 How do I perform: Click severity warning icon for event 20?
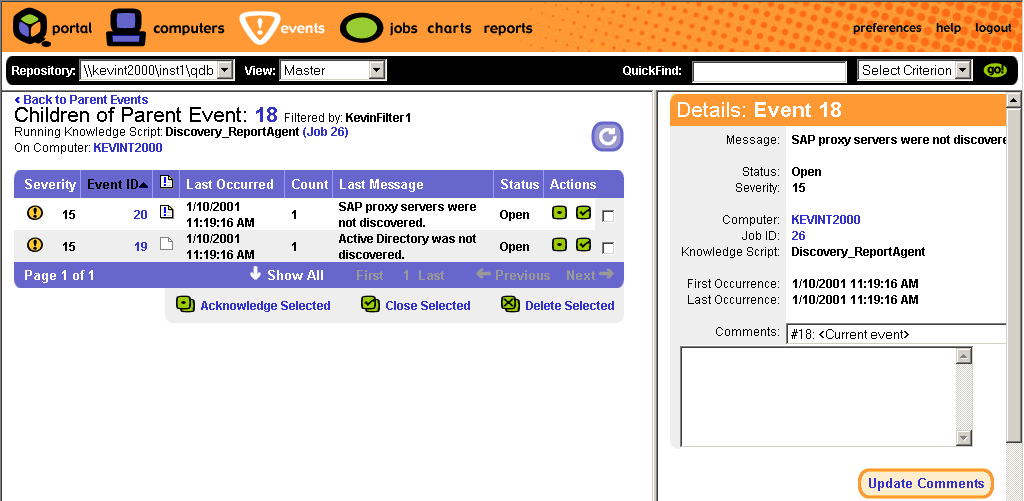pyautogui.click(x=35, y=213)
